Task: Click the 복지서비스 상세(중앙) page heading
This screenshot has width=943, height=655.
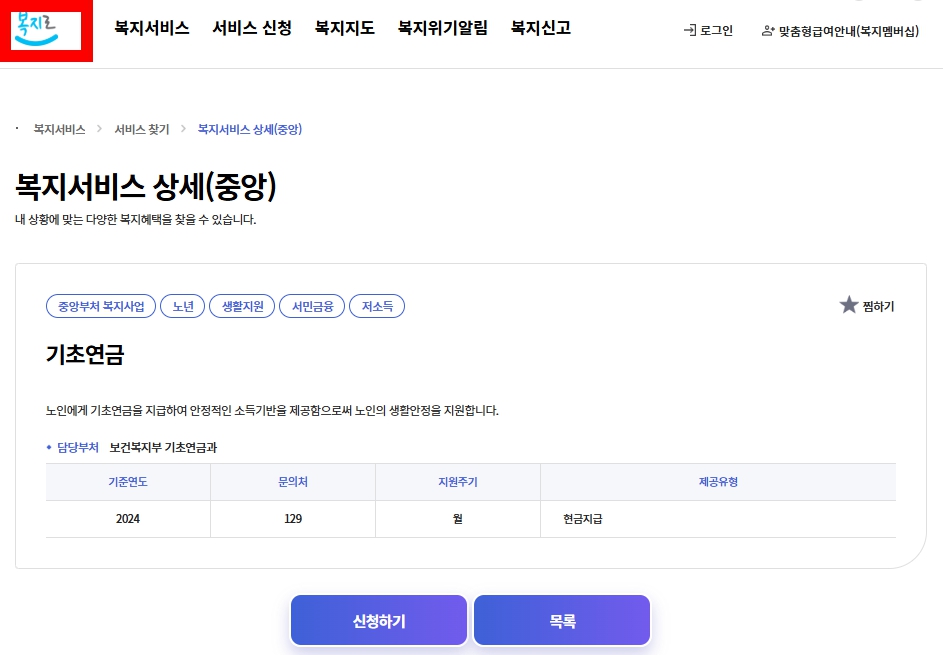Action: (146, 186)
